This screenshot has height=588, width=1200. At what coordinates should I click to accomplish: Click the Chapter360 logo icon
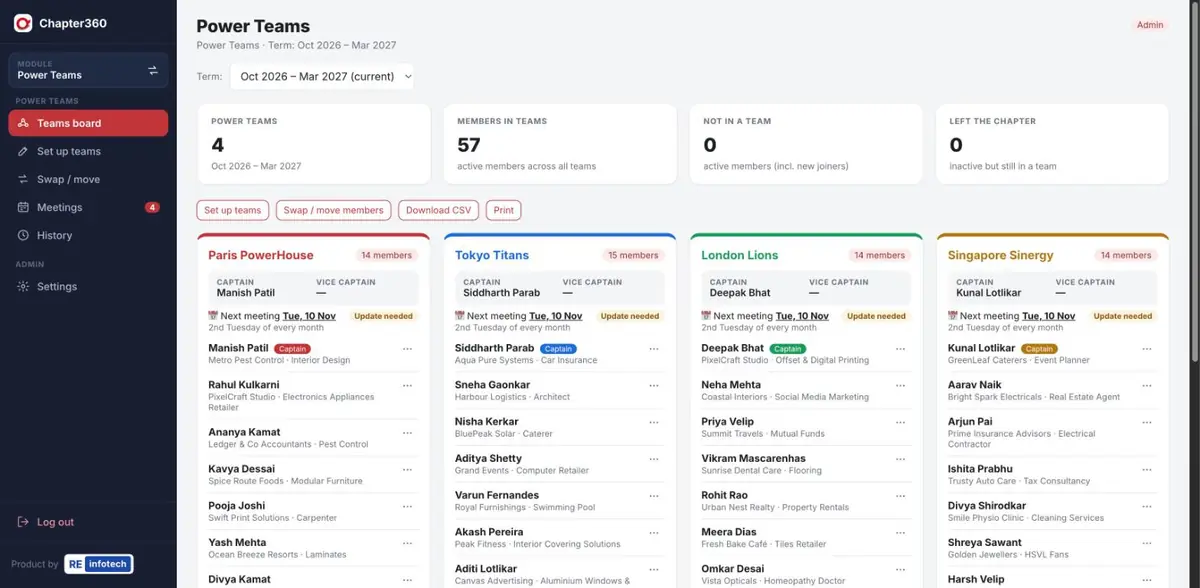[x=23, y=23]
